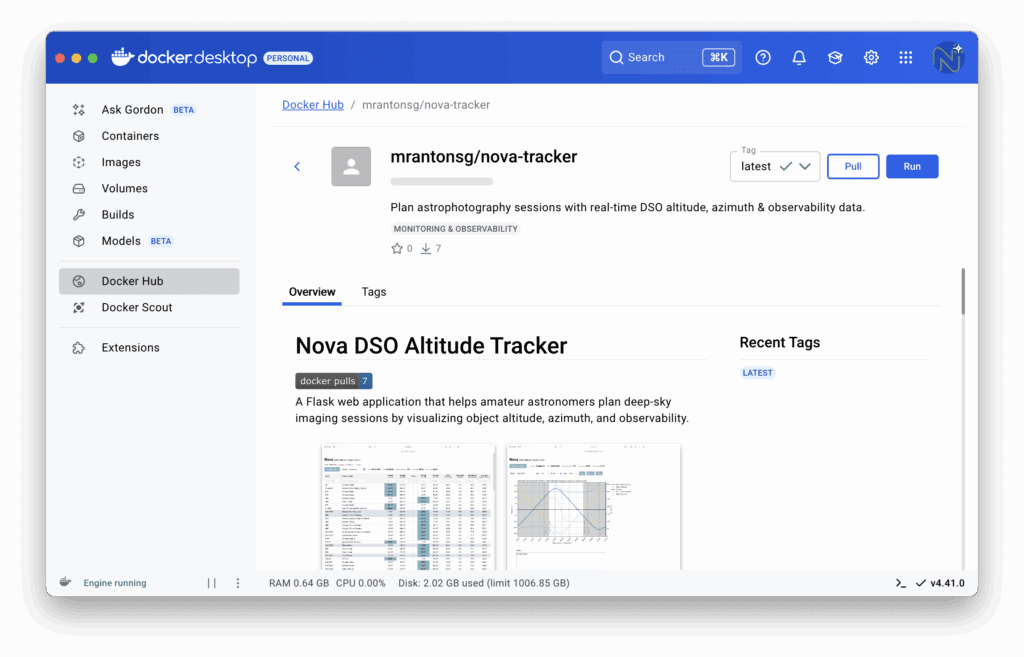The height and width of the screenshot is (657, 1024).
Task: Click the Builds wrench icon
Action: pyautogui.click(x=79, y=215)
